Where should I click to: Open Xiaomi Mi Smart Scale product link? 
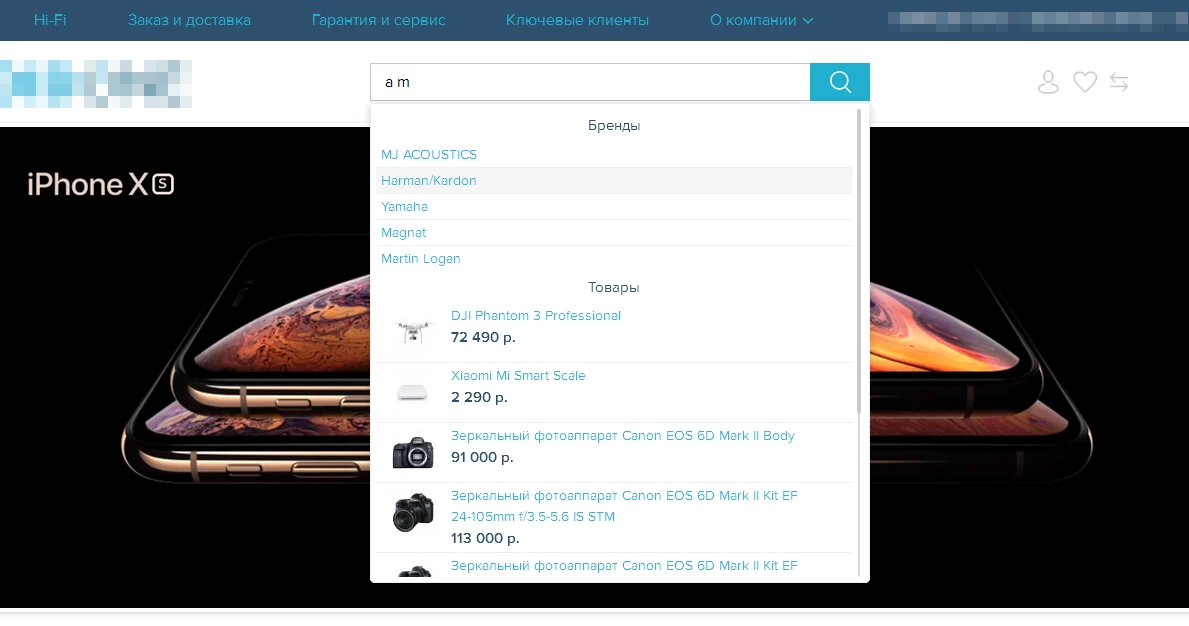click(x=518, y=376)
